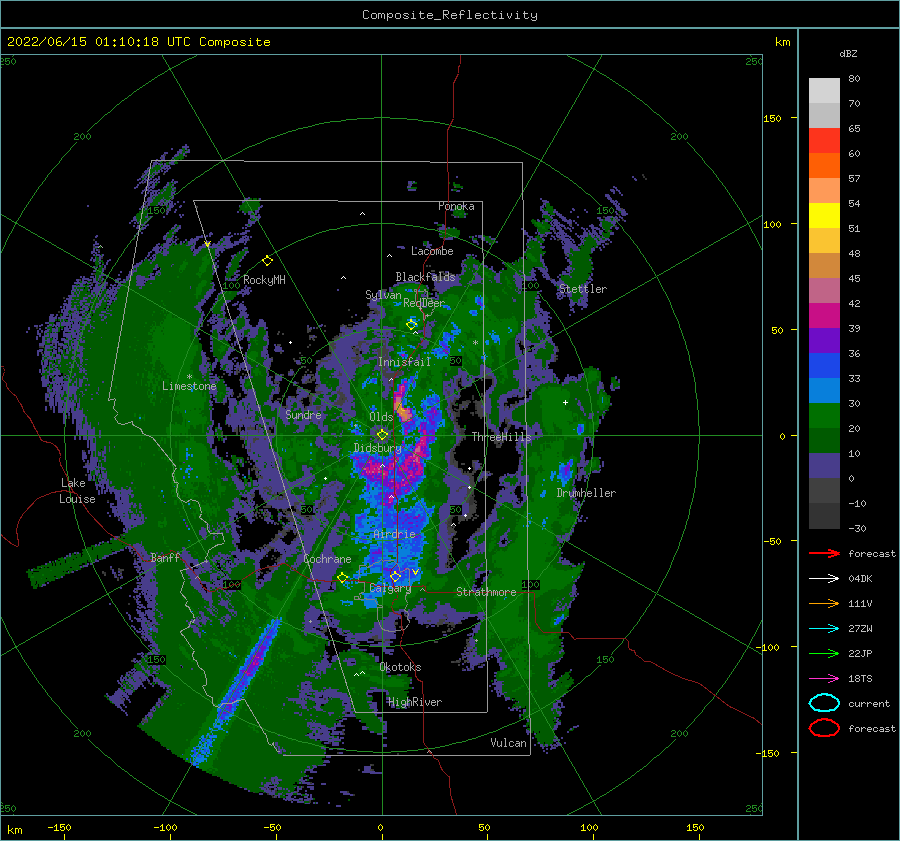The height and width of the screenshot is (841, 900).
Task: Click the Okotoks label
Action: (x=400, y=667)
